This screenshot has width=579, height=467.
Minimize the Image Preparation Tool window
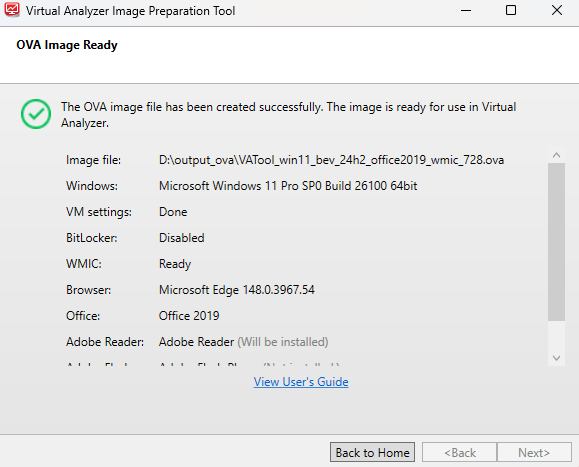(466, 10)
